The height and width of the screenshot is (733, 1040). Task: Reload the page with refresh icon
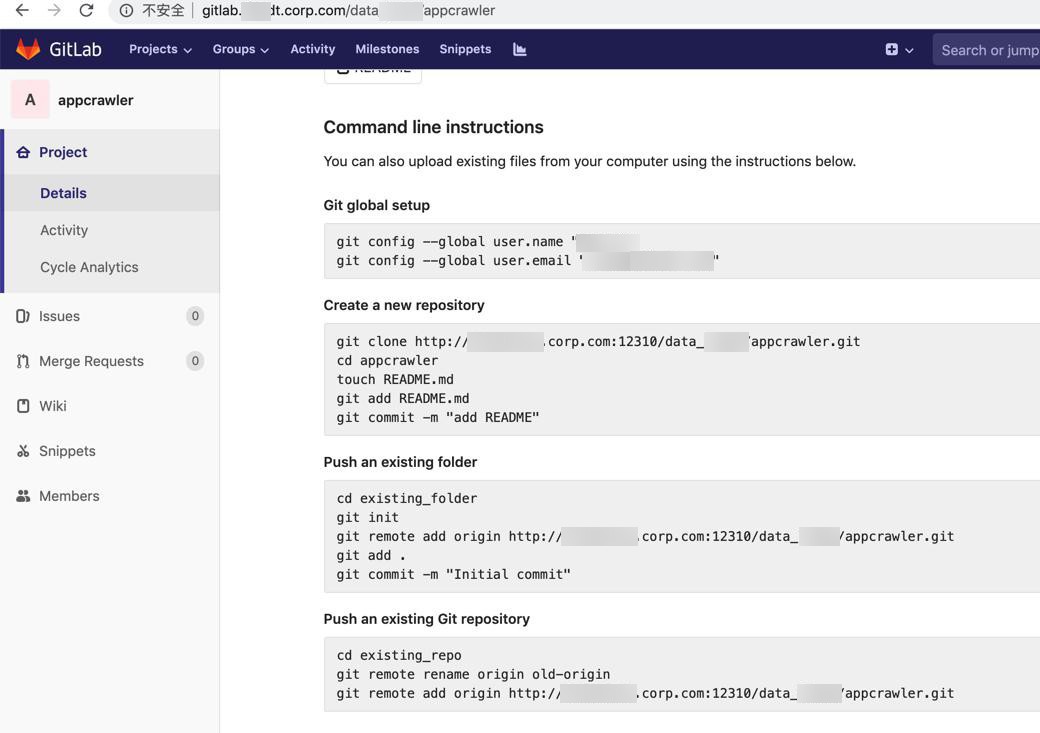tap(86, 10)
